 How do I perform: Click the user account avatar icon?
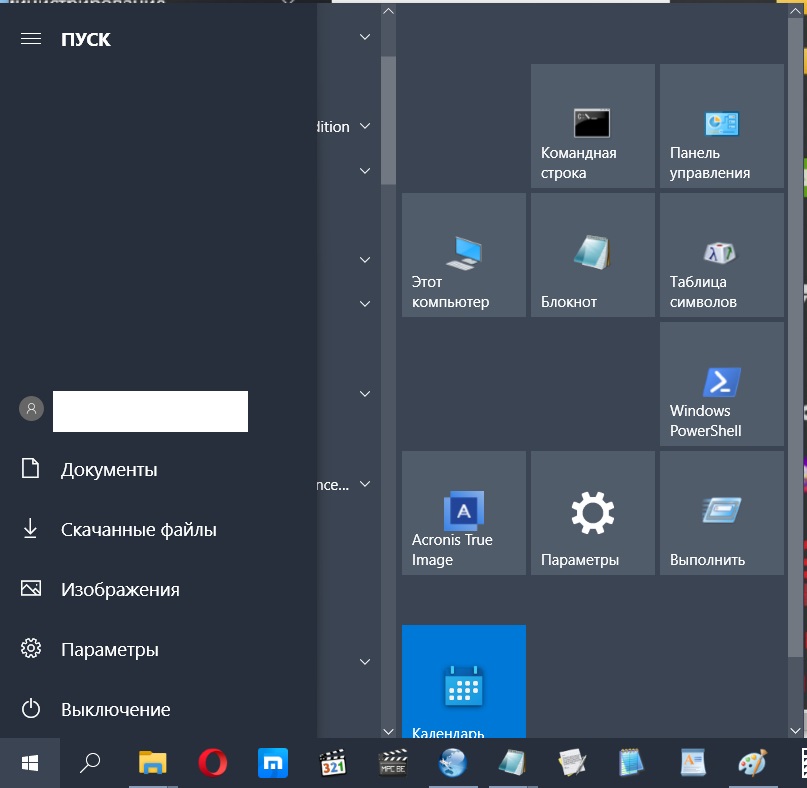pos(31,409)
